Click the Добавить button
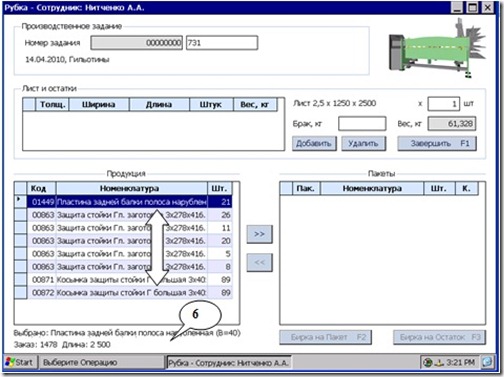This screenshot has height=377, width=504. coord(314,144)
